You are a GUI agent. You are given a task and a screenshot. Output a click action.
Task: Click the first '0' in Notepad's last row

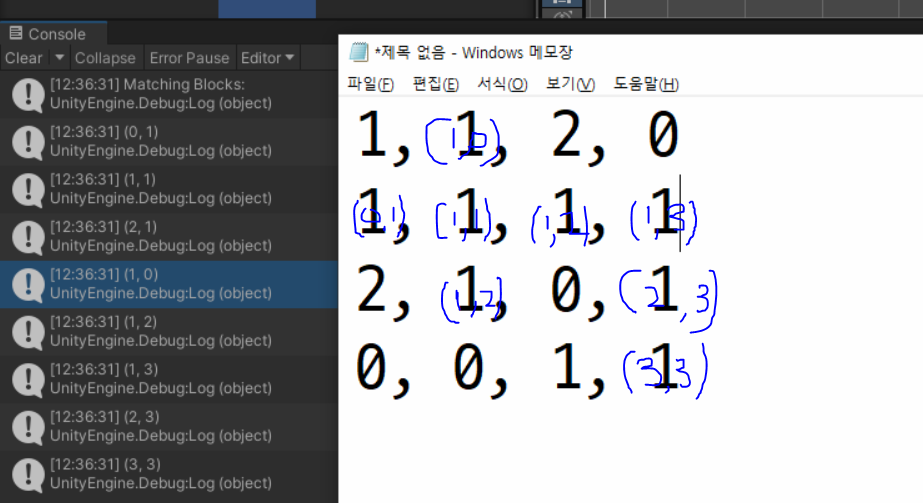[x=371, y=368]
